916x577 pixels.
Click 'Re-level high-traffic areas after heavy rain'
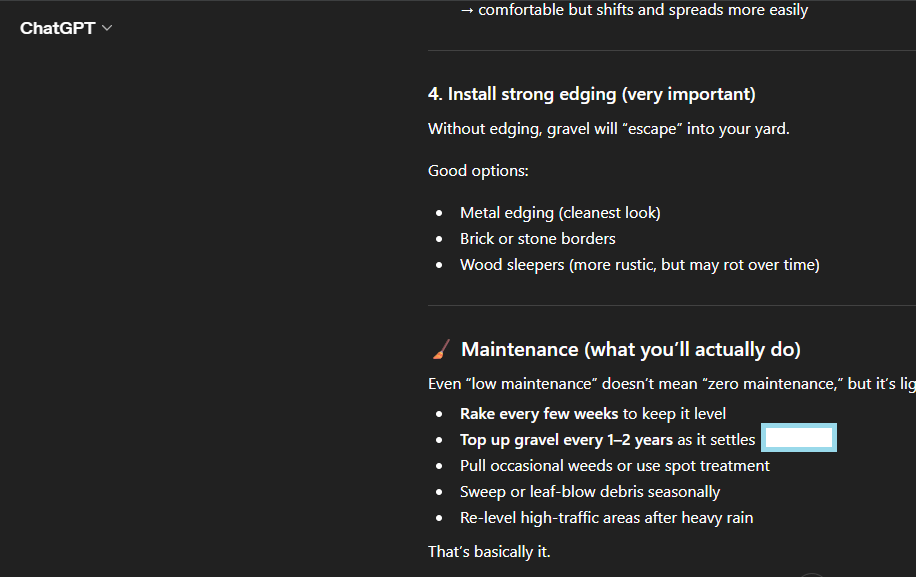click(x=606, y=518)
